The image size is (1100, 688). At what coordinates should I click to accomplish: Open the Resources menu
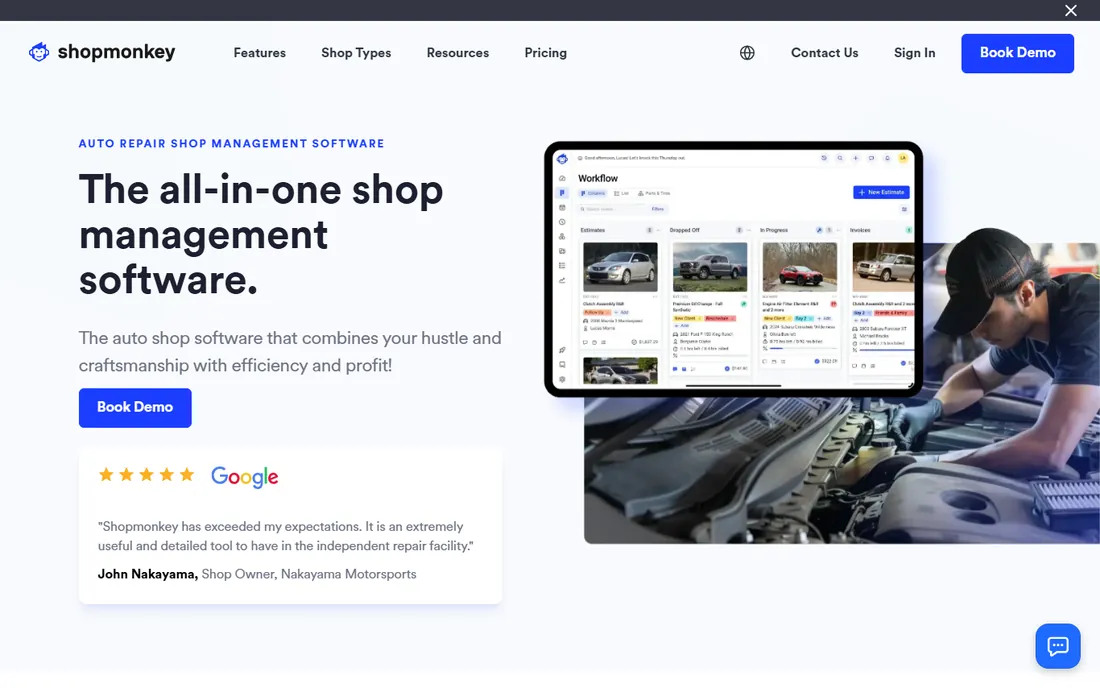(x=457, y=53)
